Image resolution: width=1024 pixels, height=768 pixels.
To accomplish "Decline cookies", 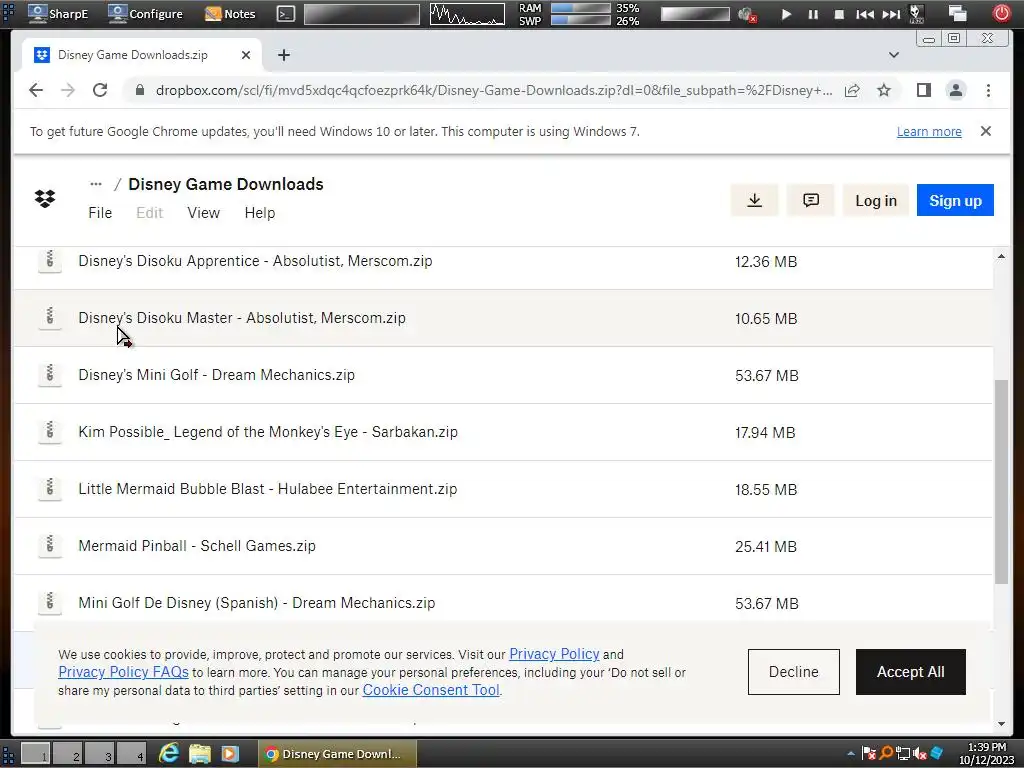I will (793, 672).
